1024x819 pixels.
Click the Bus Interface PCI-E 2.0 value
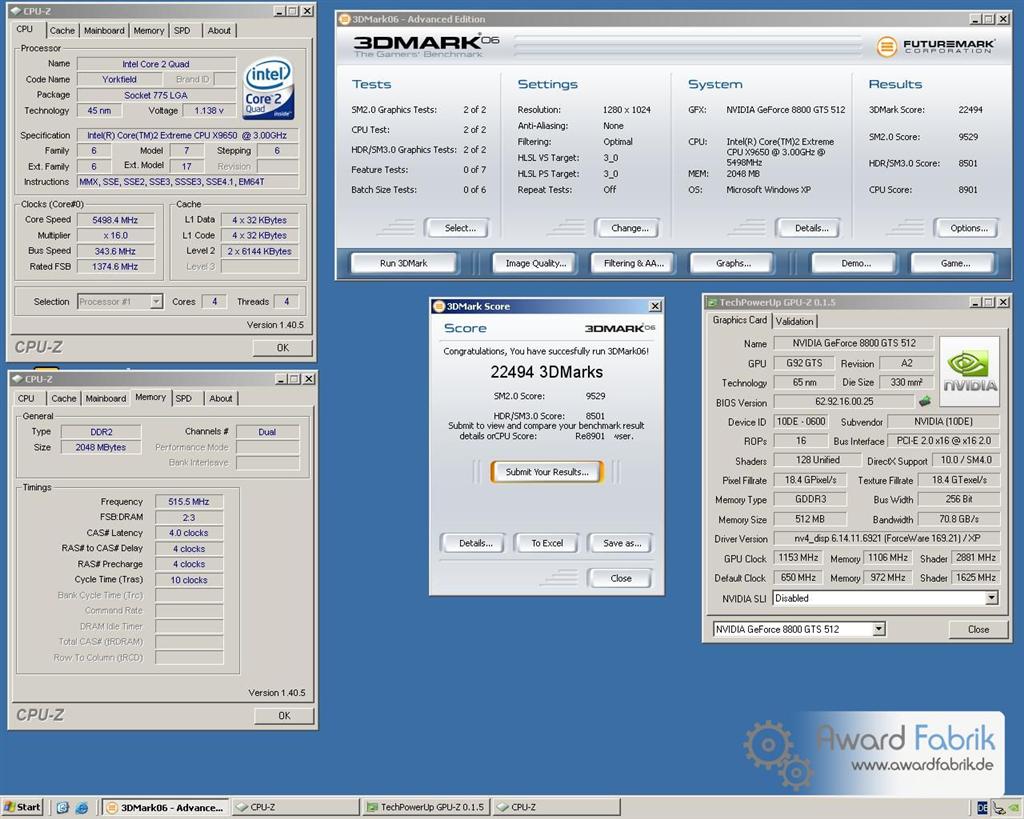pos(943,441)
